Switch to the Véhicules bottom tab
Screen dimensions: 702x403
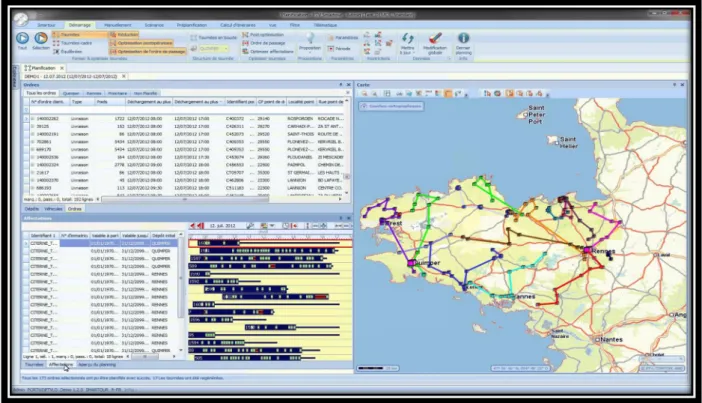pos(53,209)
